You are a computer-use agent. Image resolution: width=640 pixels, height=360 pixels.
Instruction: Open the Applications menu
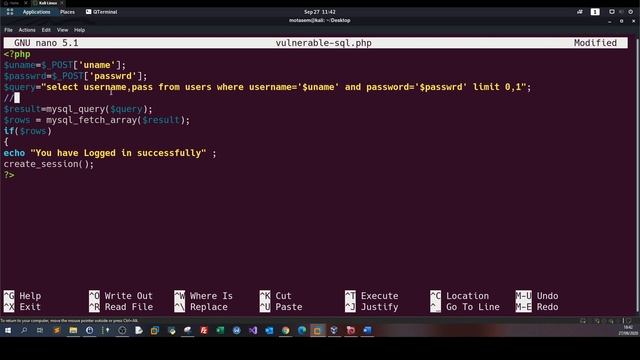click(36, 12)
